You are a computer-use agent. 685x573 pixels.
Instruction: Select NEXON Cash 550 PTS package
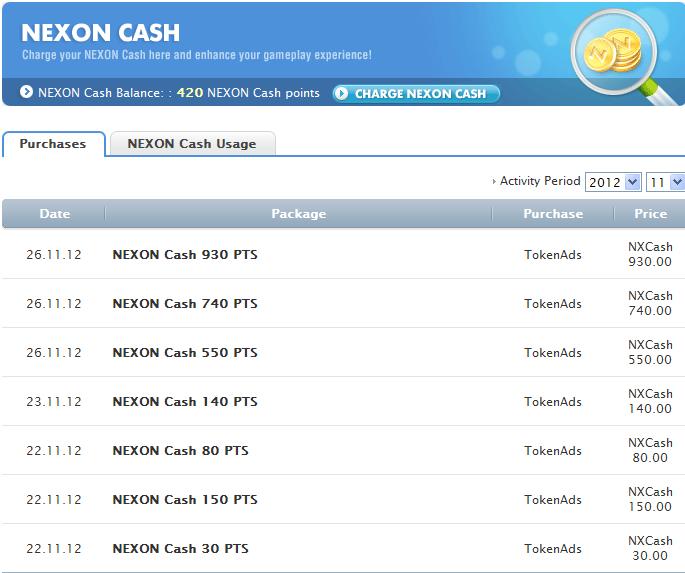[185, 352]
